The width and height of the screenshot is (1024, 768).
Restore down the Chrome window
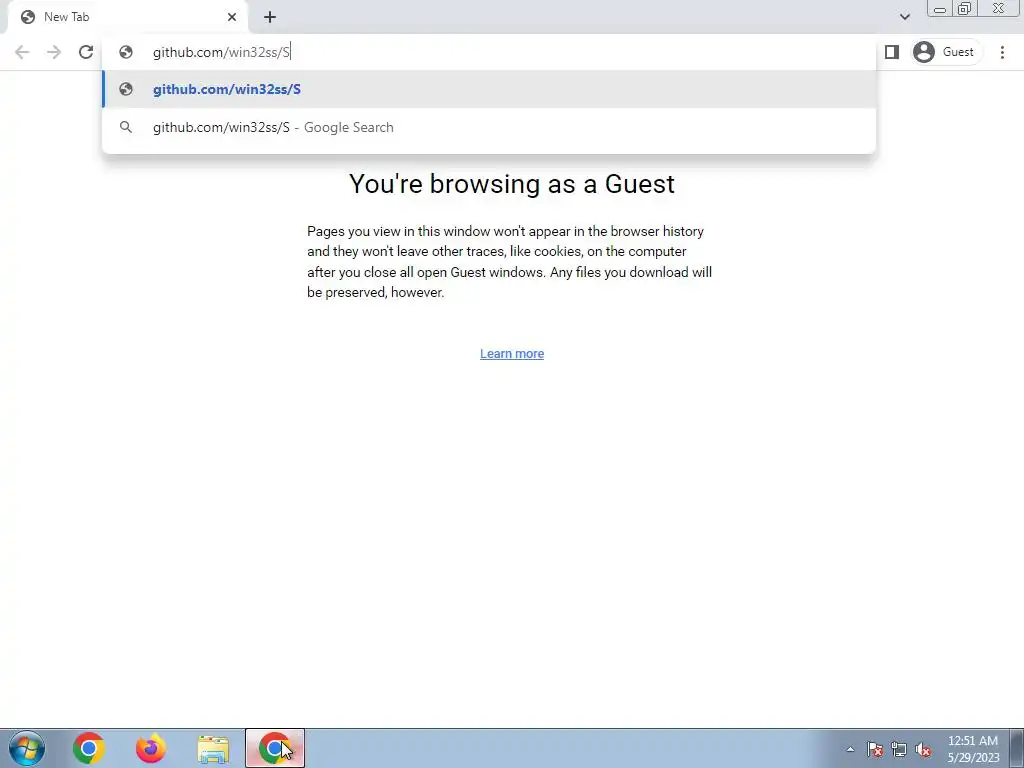point(964,8)
